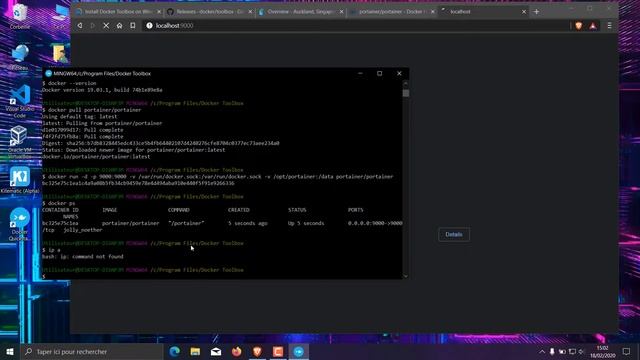This screenshot has width=640, height=360.
Task: Minimize the MINGW64 terminal window
Action: 360,73
